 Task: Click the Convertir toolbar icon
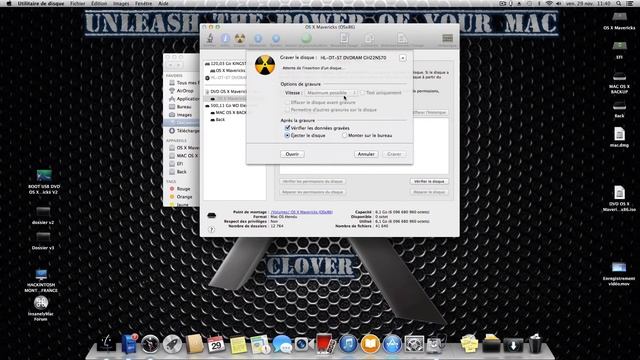(369, 38)
